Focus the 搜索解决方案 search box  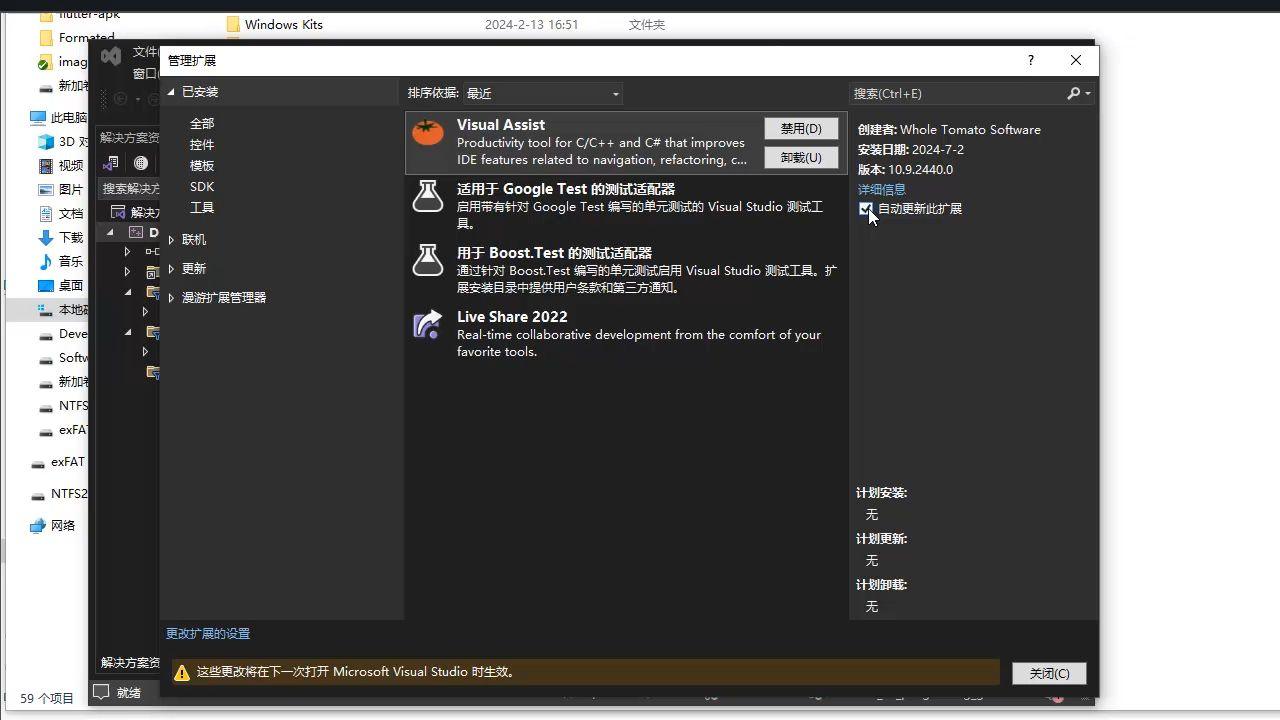(130, 188)
